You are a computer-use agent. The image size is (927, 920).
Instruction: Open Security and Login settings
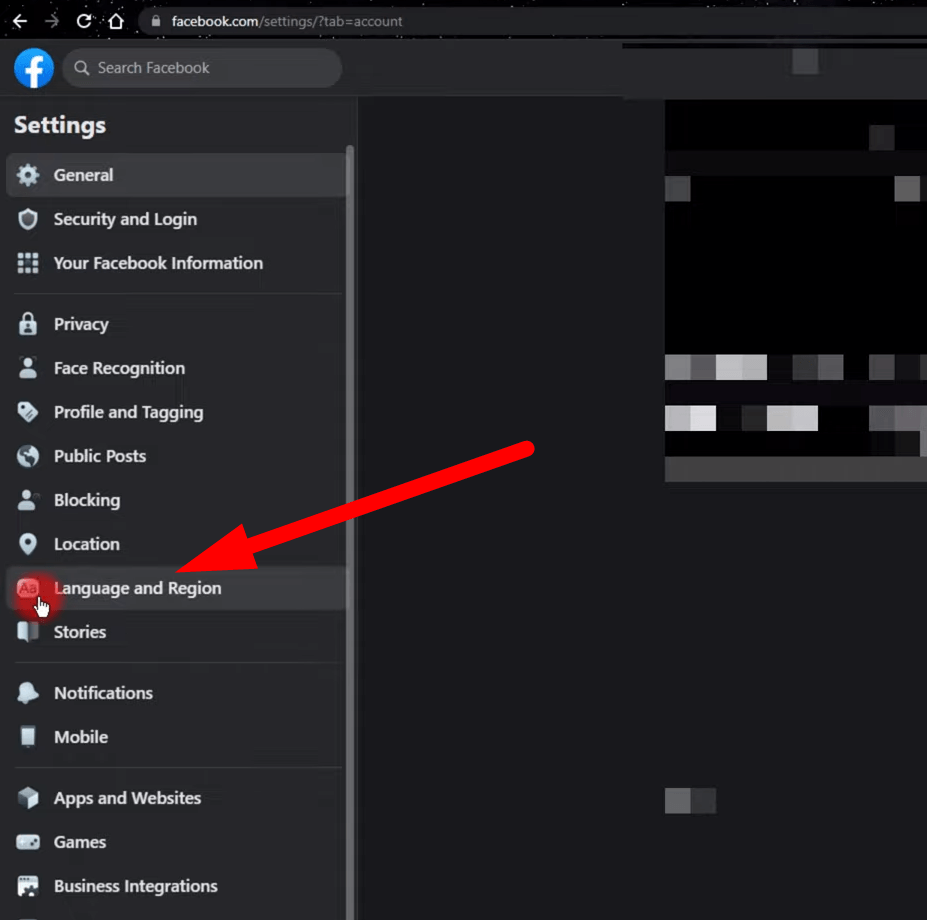click(x=176, y=219)
